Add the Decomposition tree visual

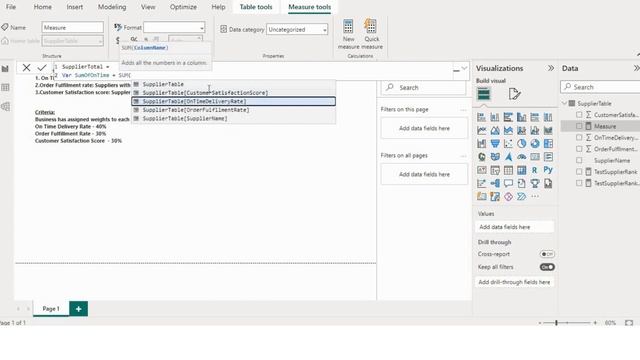click(495, 184)
